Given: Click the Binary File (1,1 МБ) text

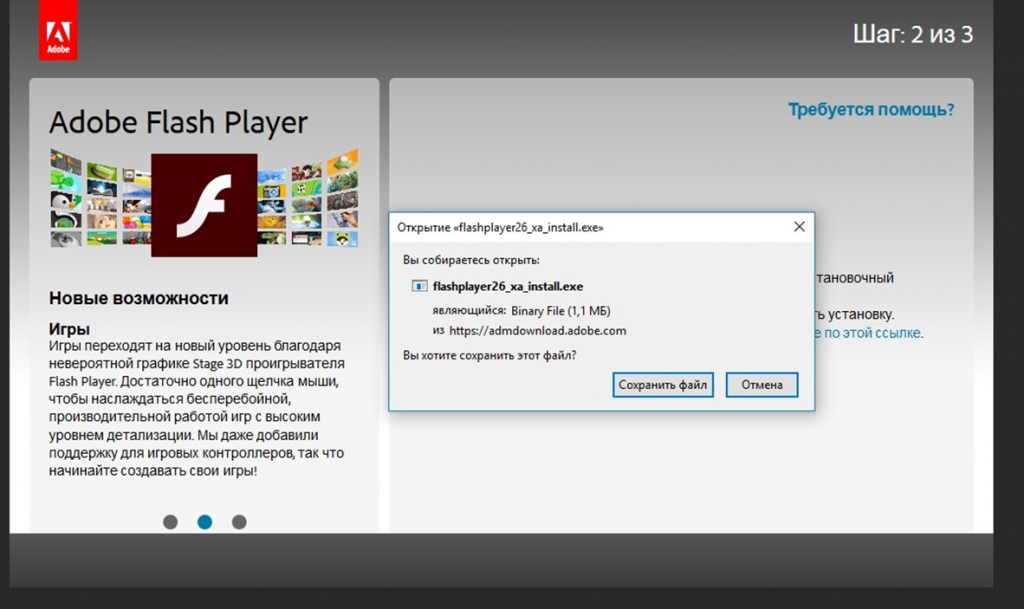Looking at the screenshot, I should coord(561,311).
